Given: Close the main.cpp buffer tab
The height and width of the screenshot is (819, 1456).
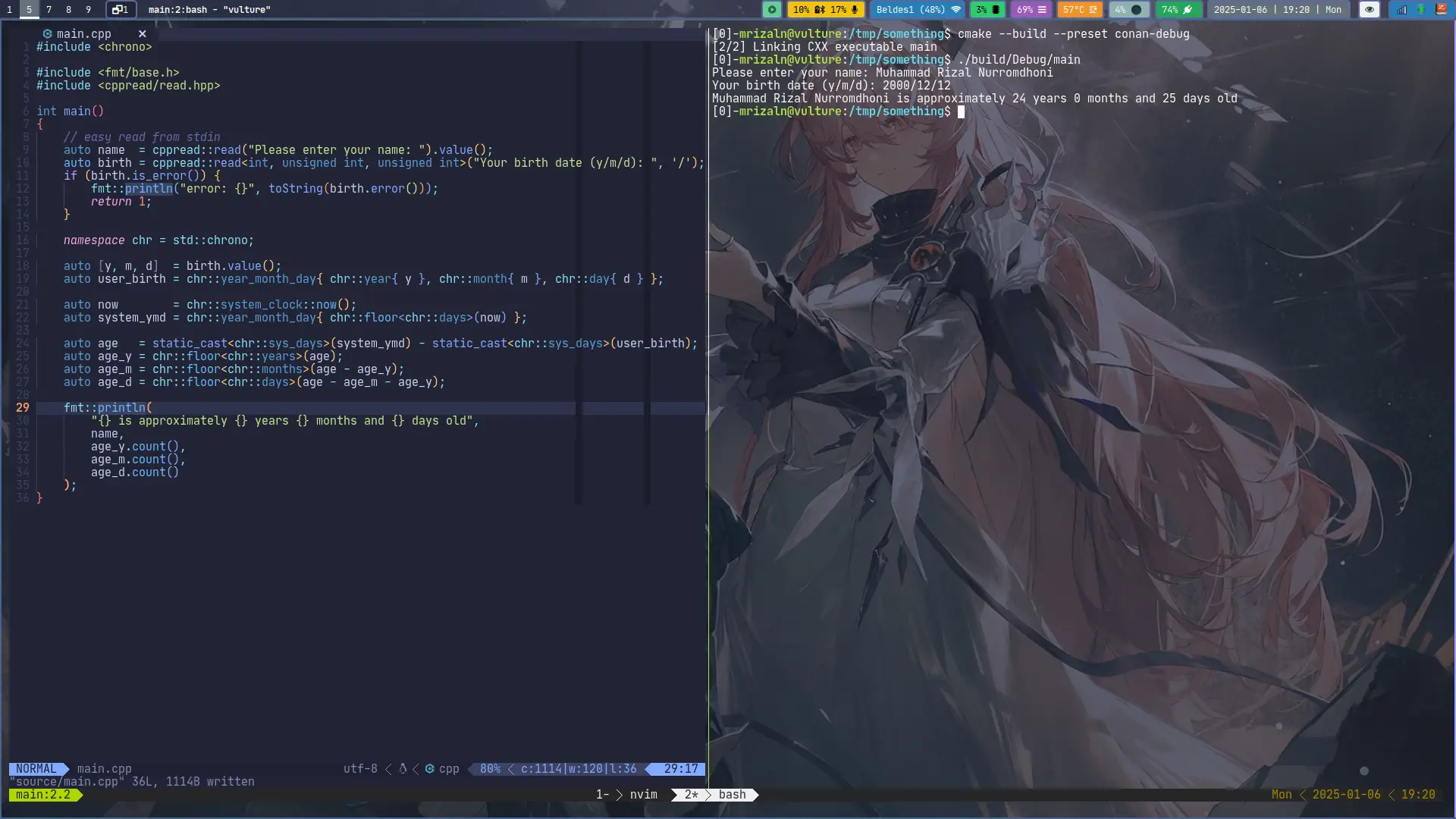Looking at the screenshot, I should tap(142, 34).
